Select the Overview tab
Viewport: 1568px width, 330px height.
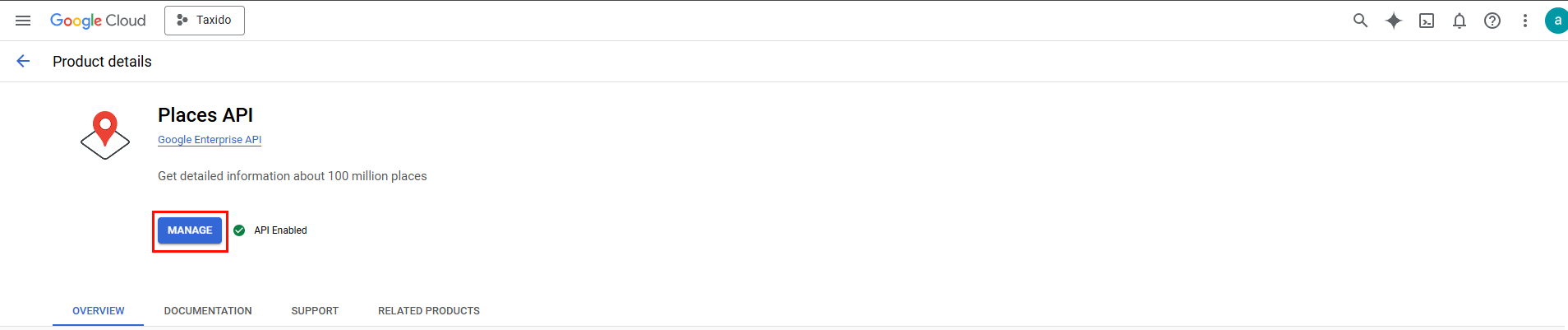point(99,311)
